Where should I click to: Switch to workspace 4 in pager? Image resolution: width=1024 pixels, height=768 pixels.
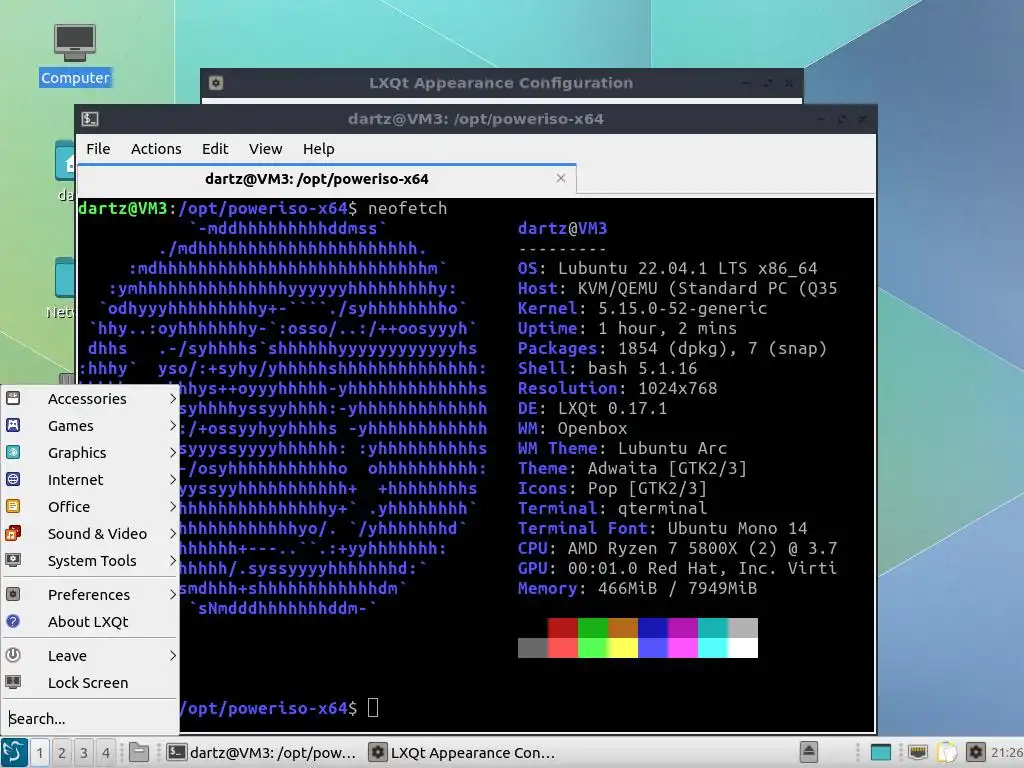(106, 753)
